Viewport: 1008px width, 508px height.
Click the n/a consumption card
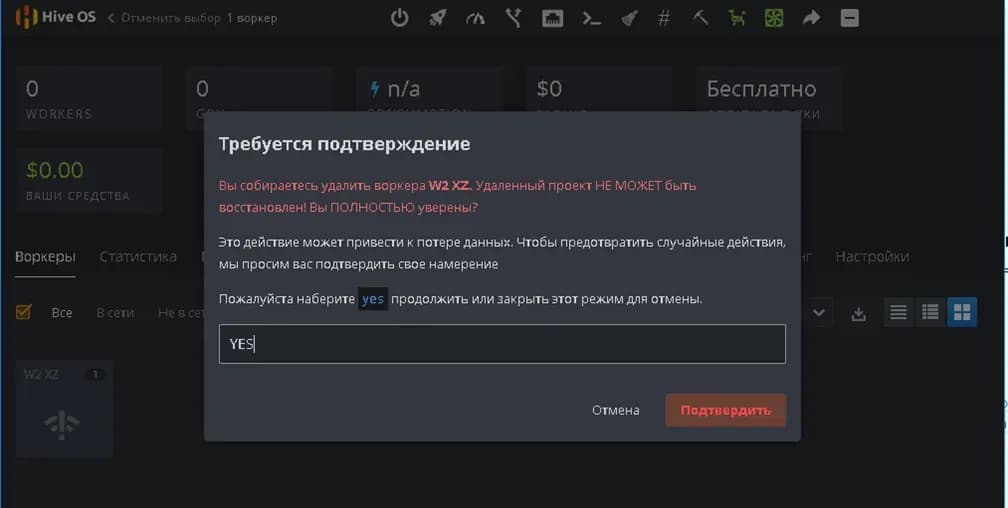(x=429, y=90)
